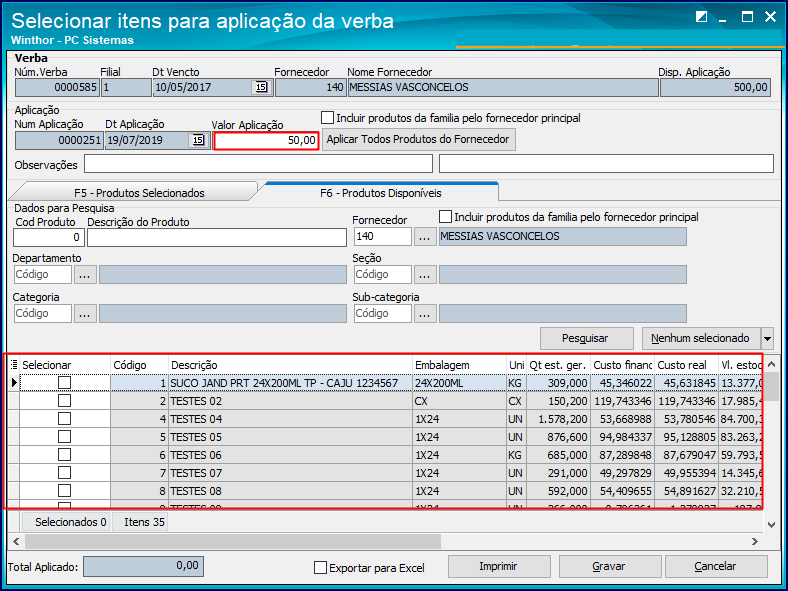Switch to F5 - Produtos Selecionados tab

tap(139, 193)
